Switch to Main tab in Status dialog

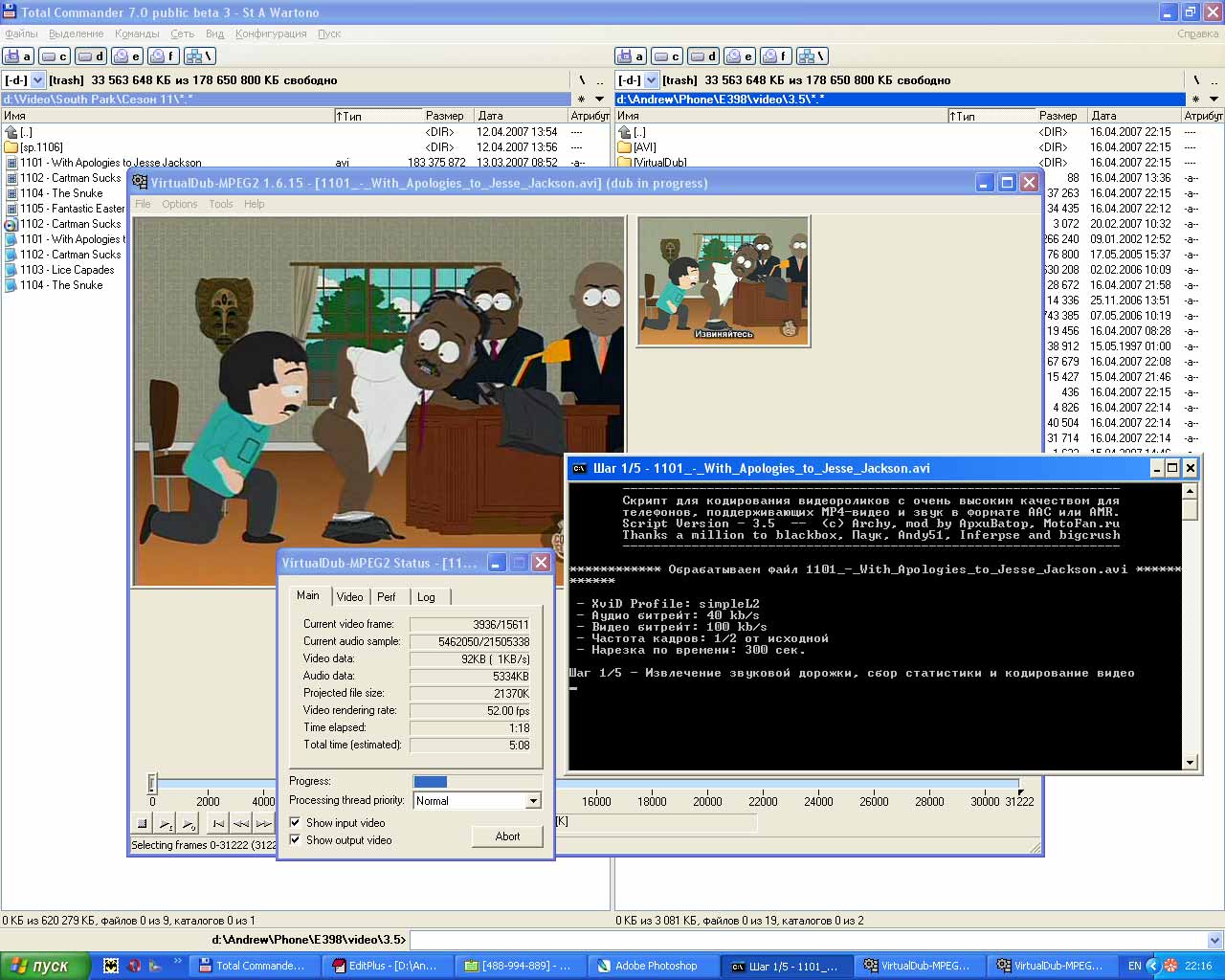(308, 595)
